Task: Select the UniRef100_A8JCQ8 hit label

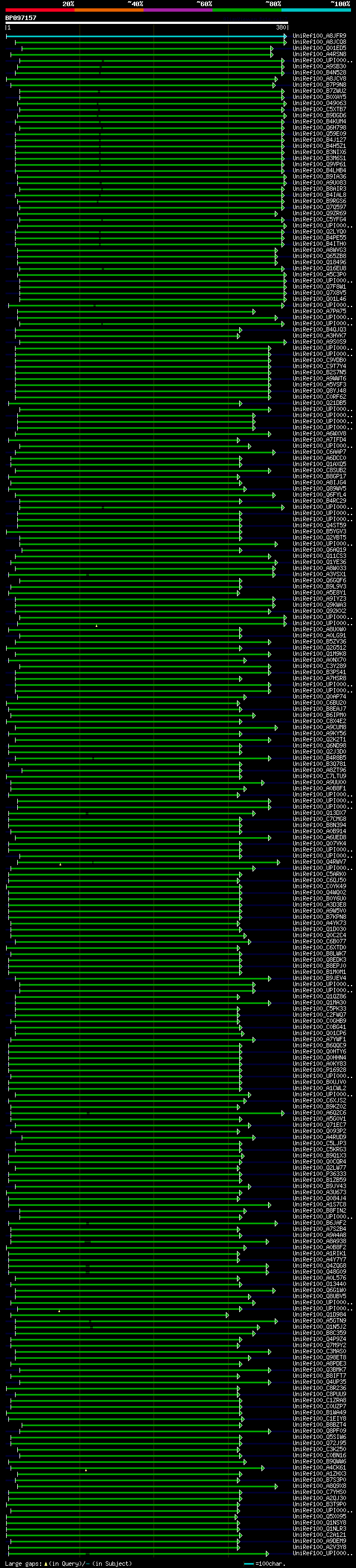Action: (x=319, y=42)
